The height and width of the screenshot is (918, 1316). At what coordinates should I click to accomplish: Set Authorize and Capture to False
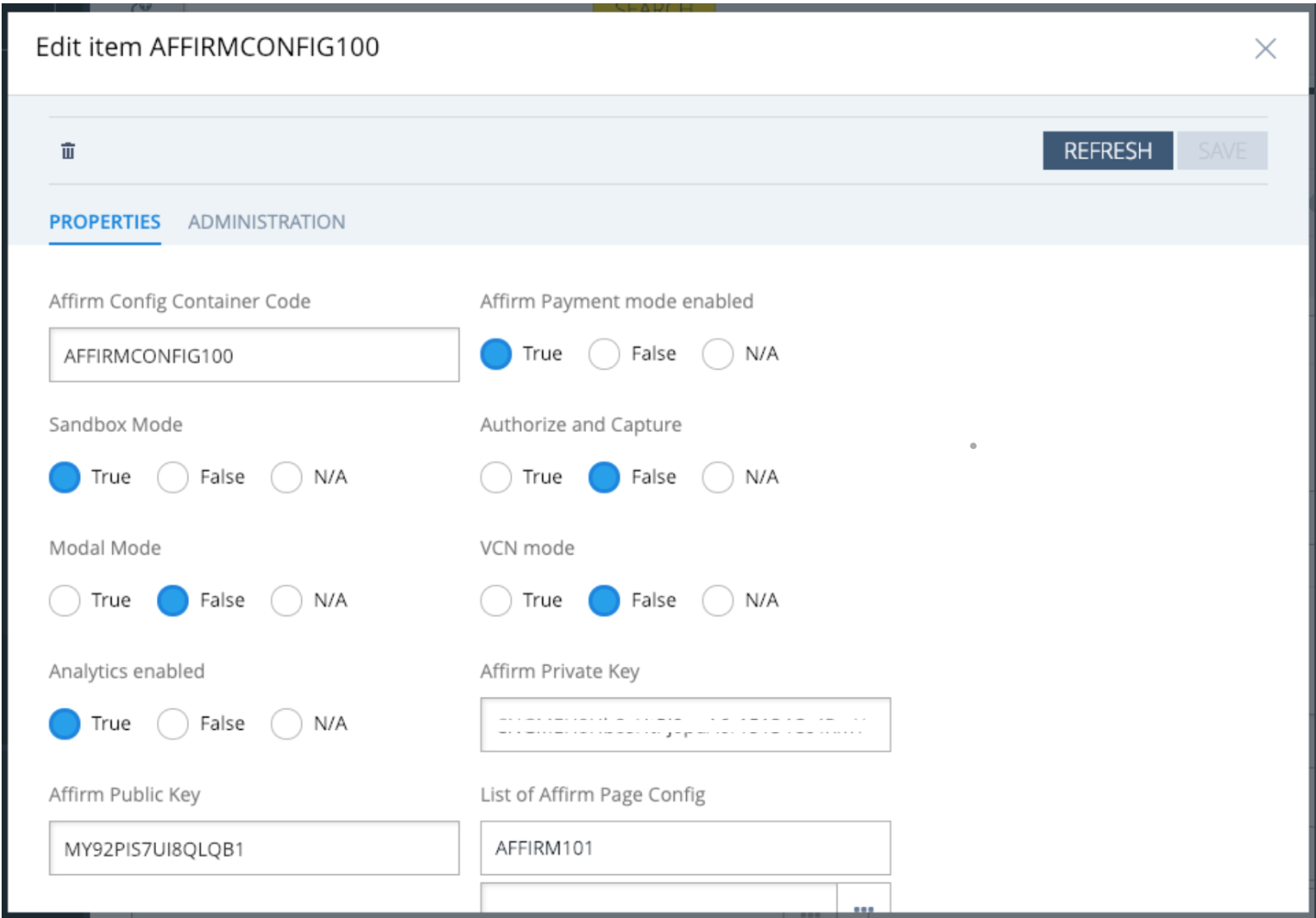[x=604, y=477]
